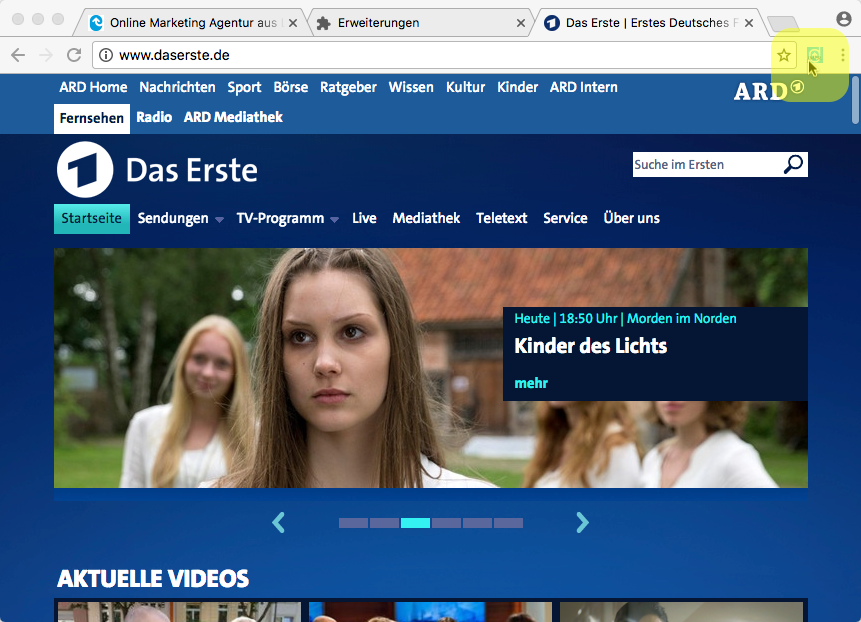This screenshot has height=622, width=861.
Task: Open the Nachrichten link in top bar
Action: point(177,87)
